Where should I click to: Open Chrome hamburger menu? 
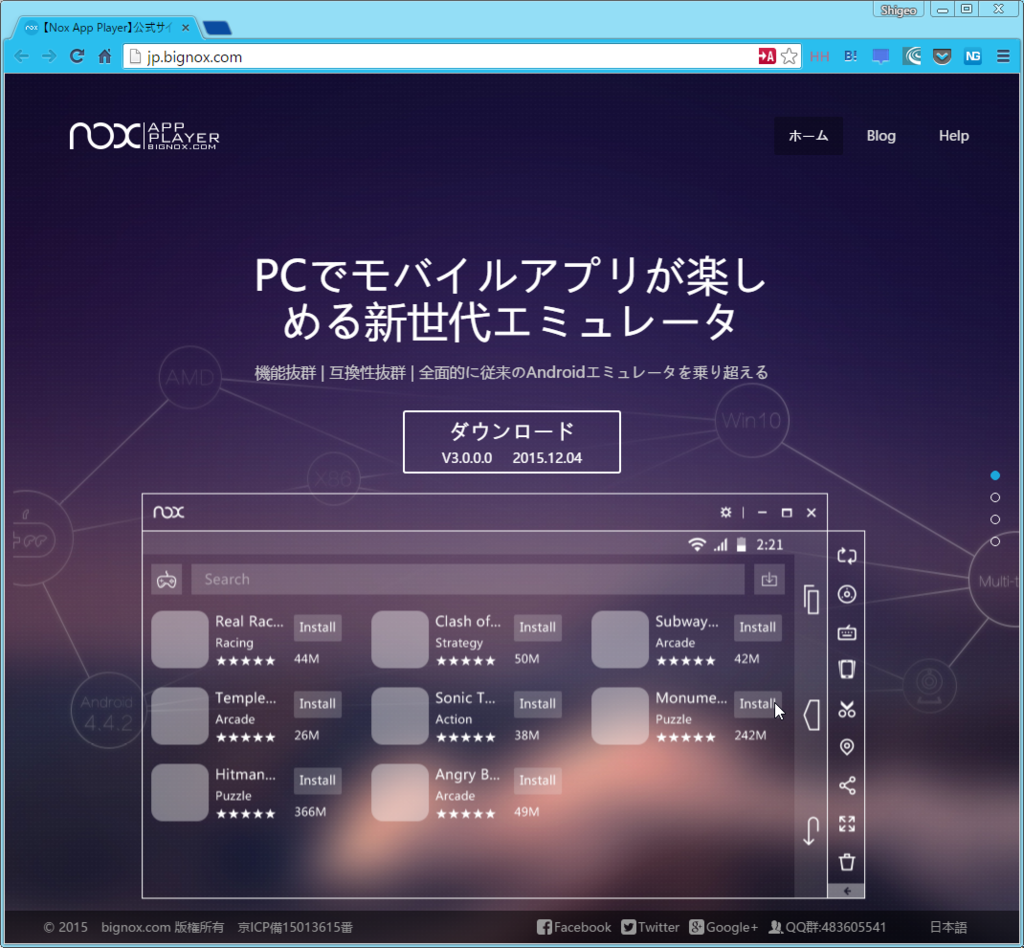pos(1003,57)
